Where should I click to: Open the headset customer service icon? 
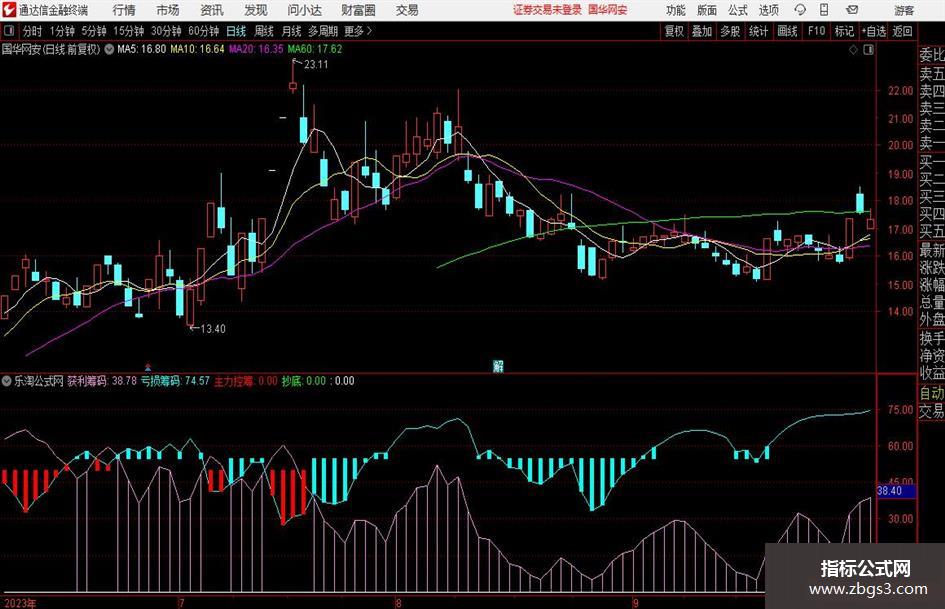click(800, 10)
